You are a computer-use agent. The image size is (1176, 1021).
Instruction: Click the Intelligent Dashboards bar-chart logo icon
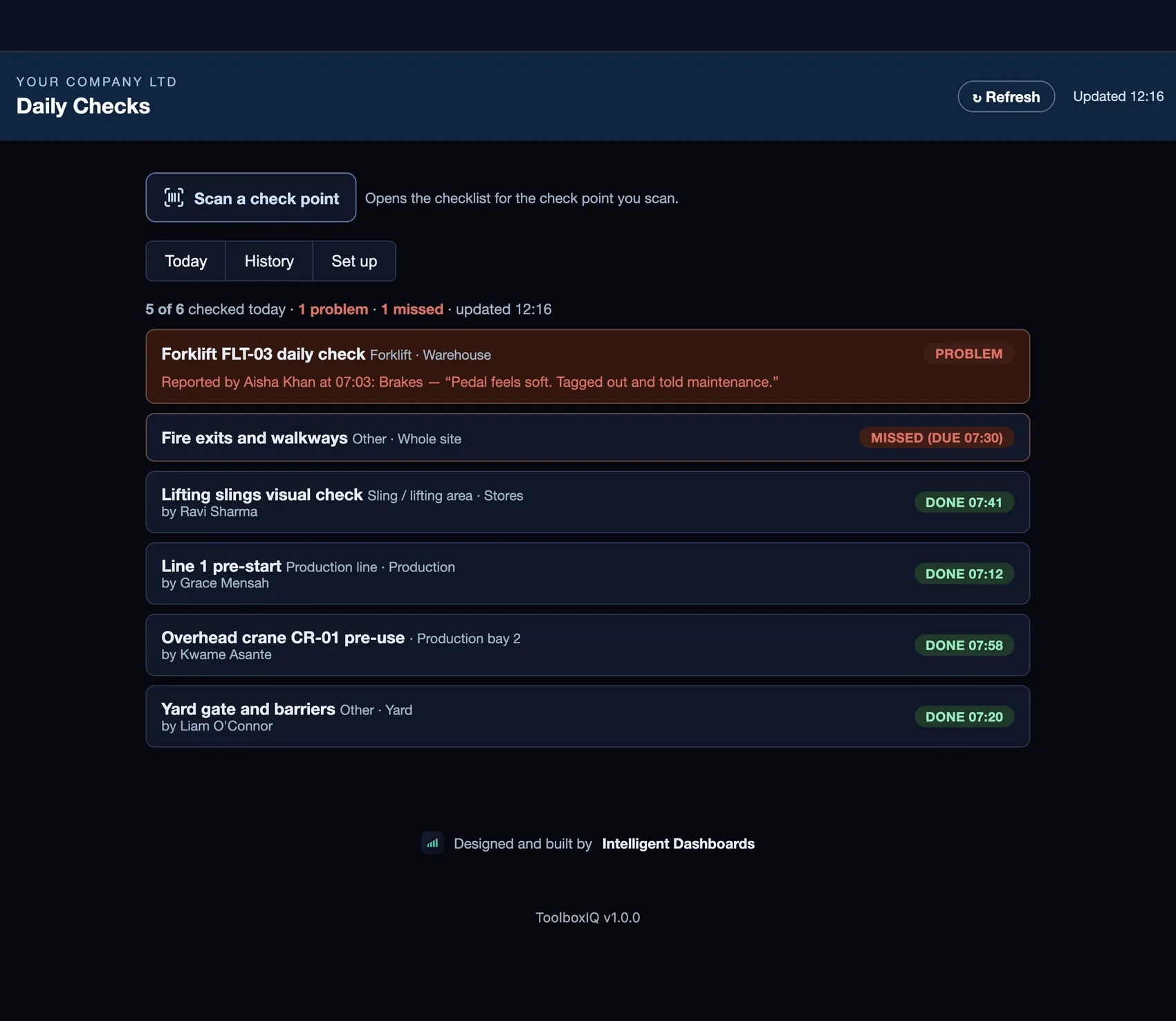(432, 843)
